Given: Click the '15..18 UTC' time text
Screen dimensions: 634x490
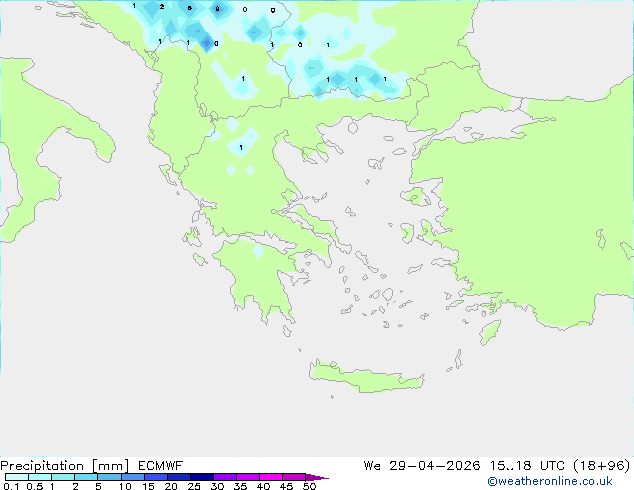Looking at the screenshot, I should point(527,466).
